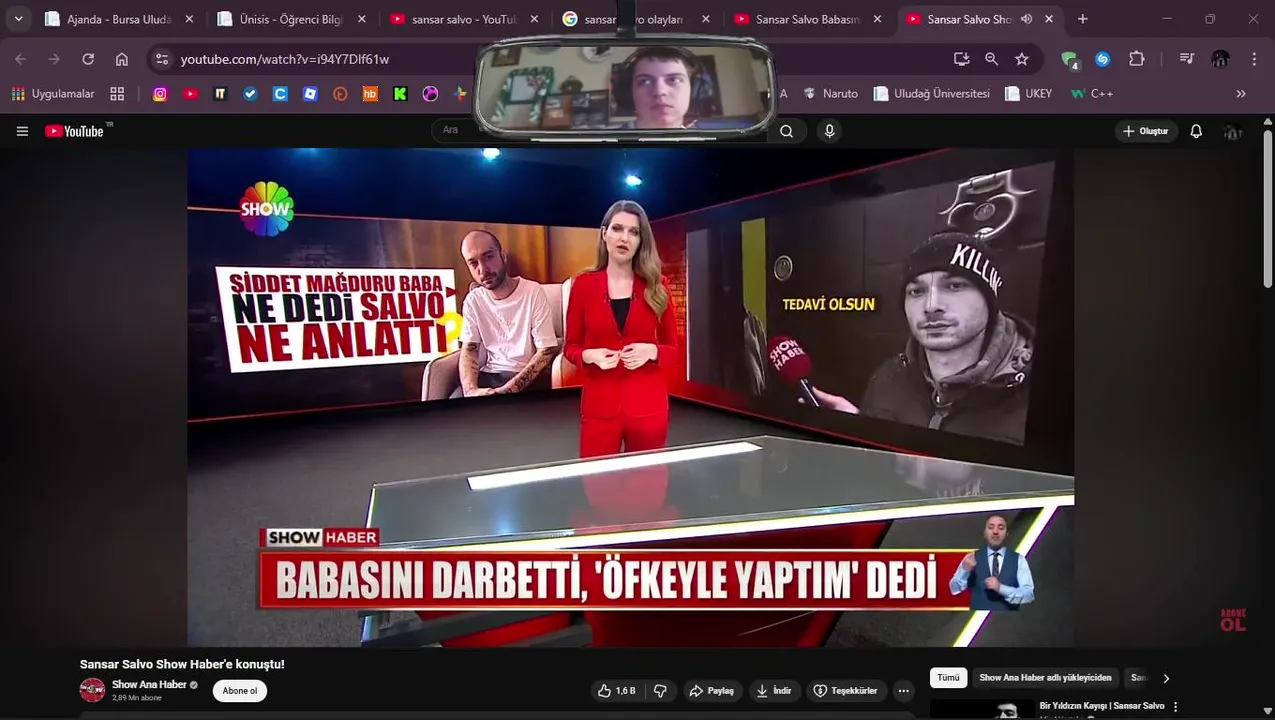
Task: Open zoom control in the address bar
Action: pos(991,59)
